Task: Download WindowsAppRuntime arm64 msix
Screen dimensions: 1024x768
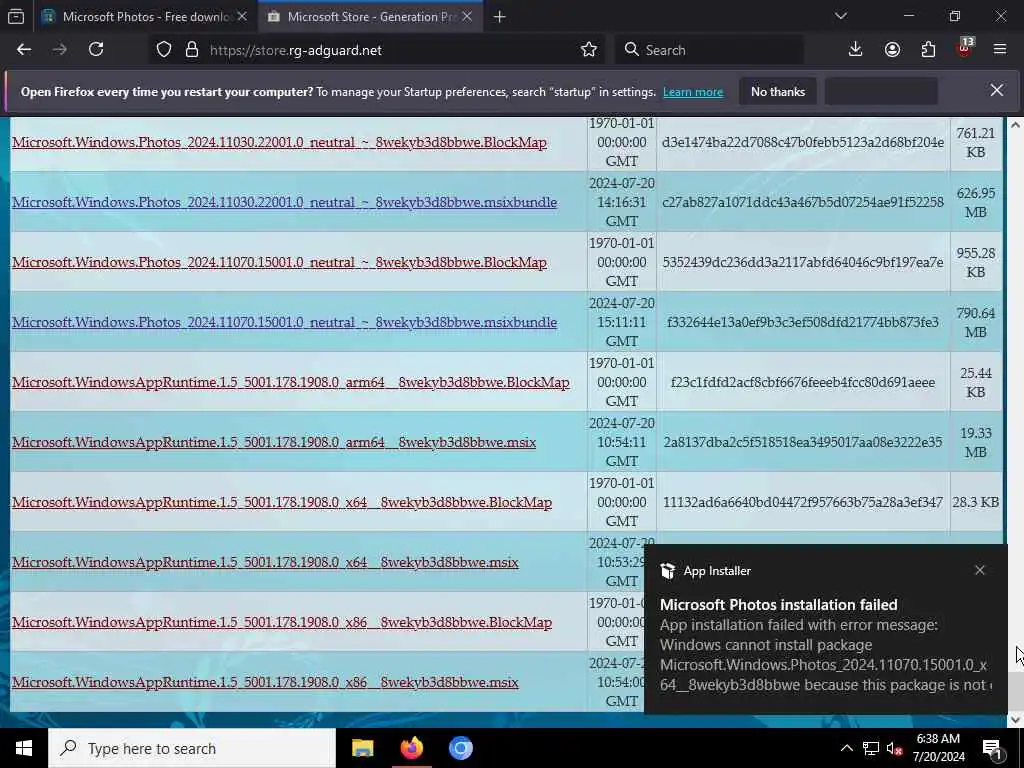Action: click(274, 443)
